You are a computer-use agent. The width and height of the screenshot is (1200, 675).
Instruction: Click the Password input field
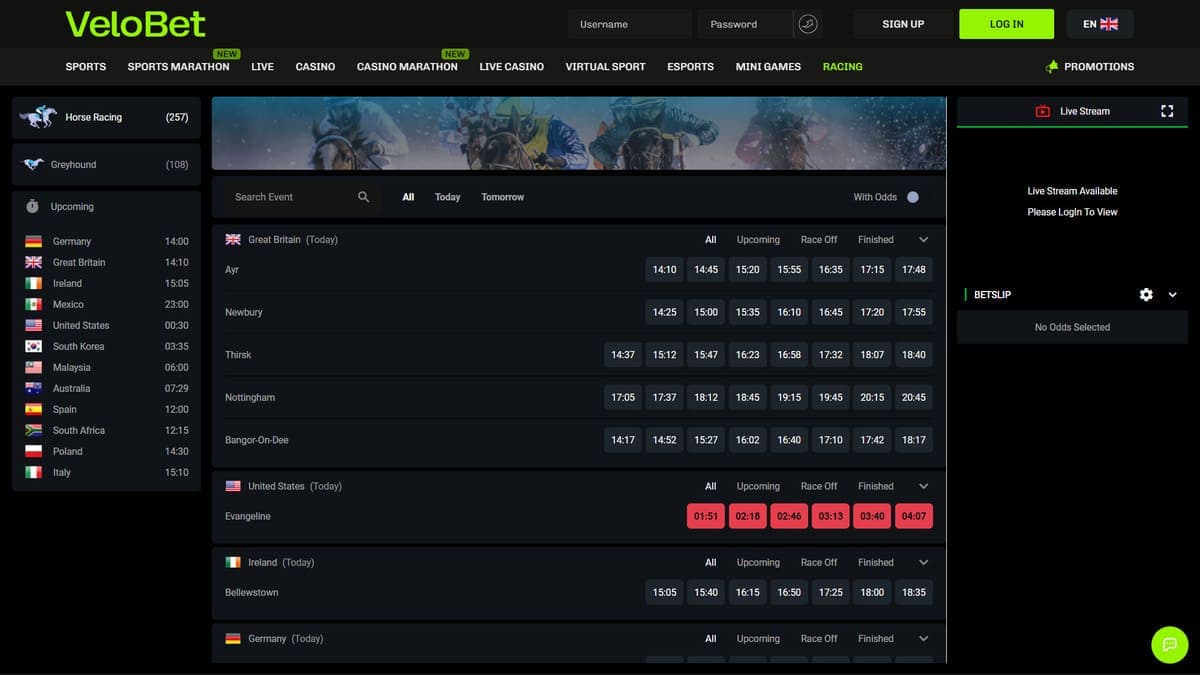point(745,24)
